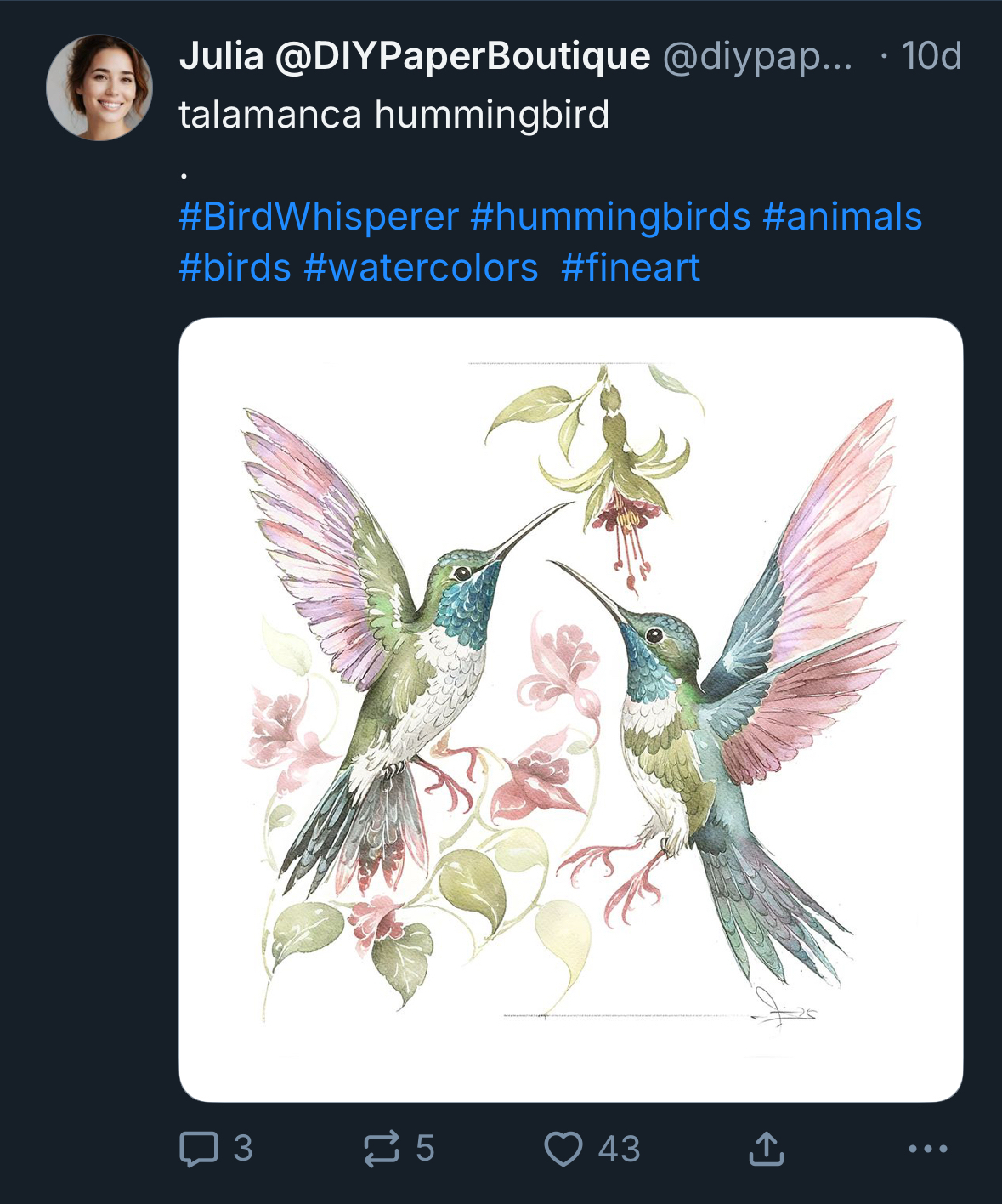This screenshot has height=1204, width=1002.
Task: Click the retweet count 5
Action: 425,1149
